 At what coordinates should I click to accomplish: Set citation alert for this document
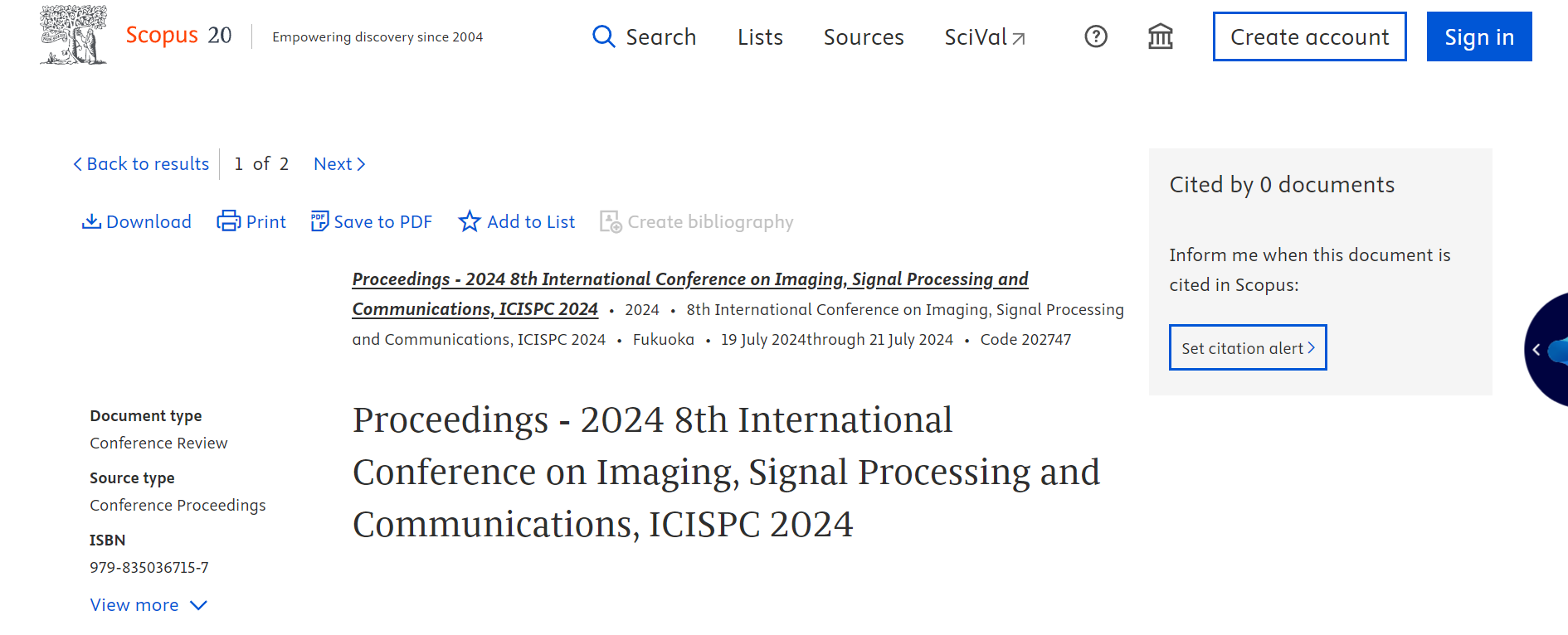pos(1248,347)
